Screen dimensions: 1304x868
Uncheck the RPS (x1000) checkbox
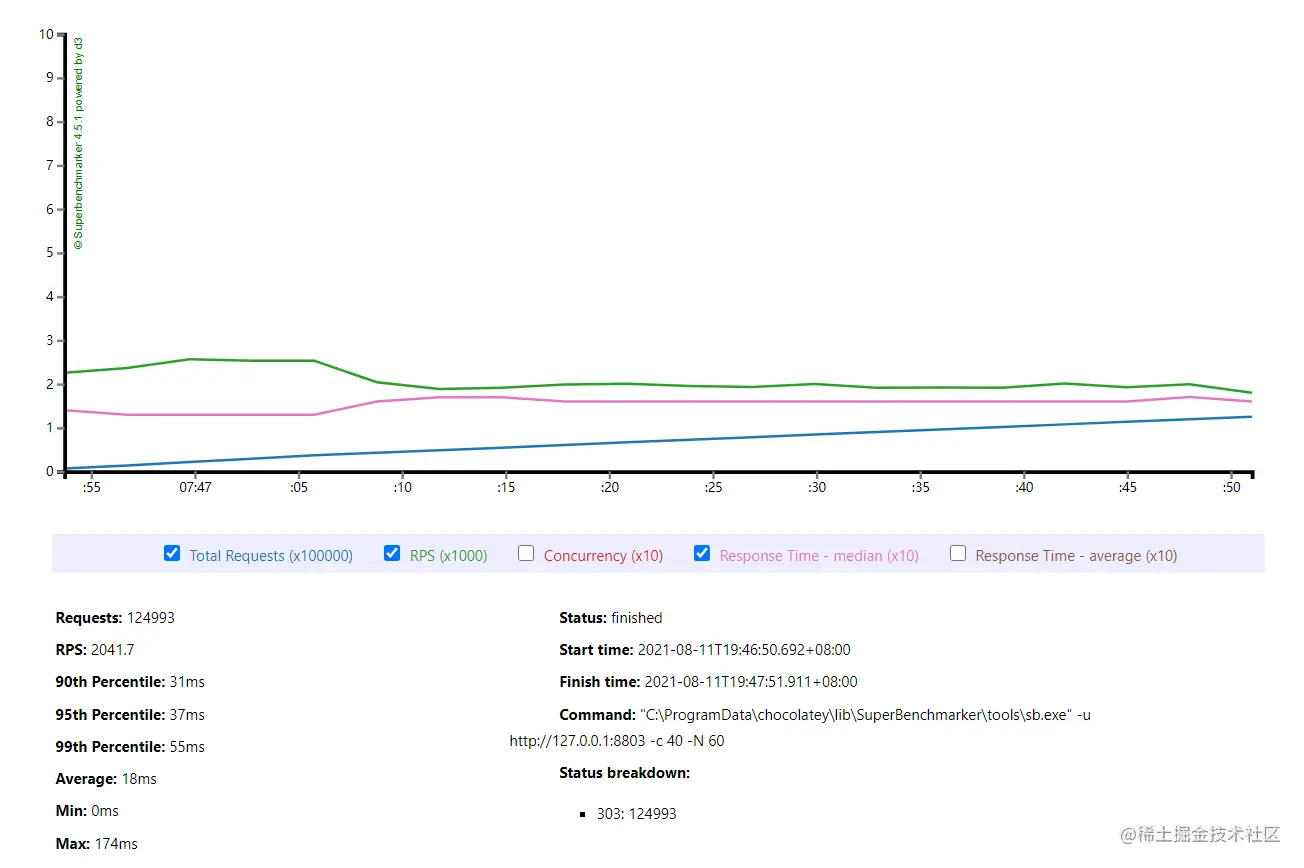tap(392, 553)
